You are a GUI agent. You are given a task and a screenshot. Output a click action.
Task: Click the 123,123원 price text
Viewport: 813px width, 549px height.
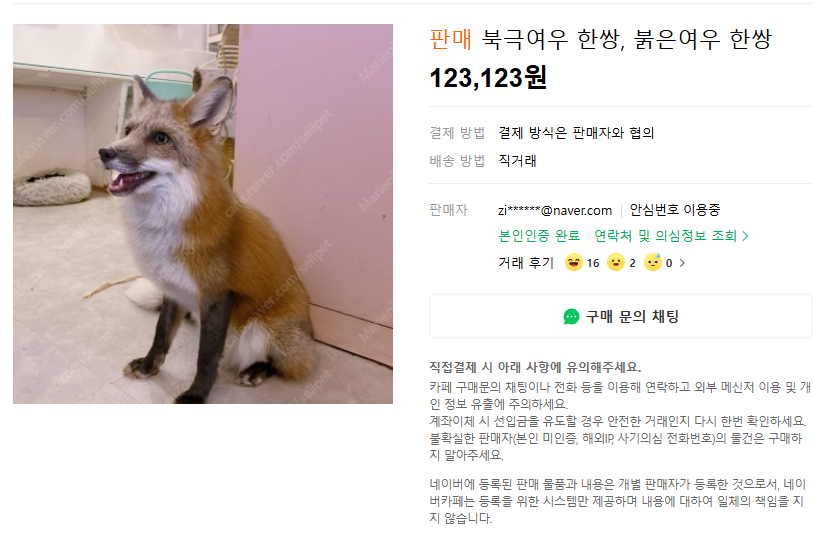click(488, 78)
